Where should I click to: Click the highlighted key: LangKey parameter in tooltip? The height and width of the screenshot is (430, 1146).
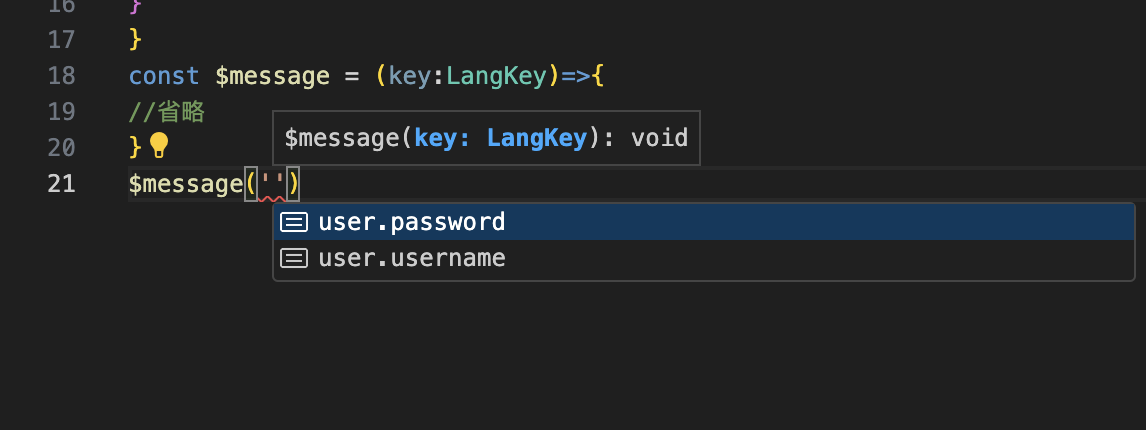[500, 138]
